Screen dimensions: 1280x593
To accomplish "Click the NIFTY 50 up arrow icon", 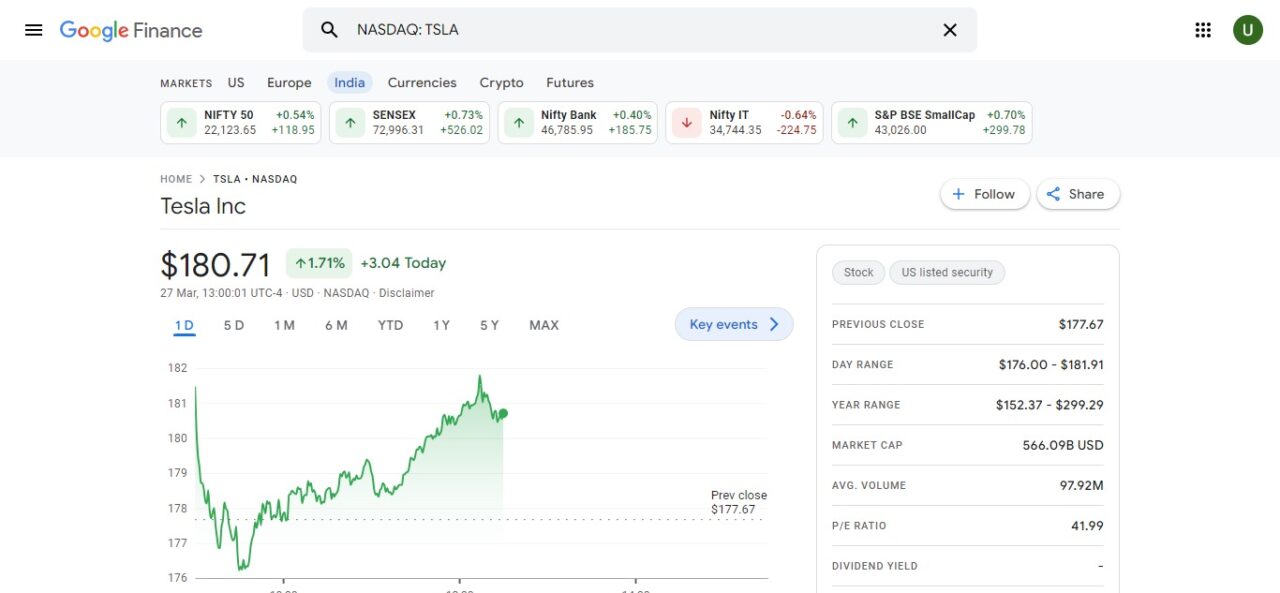I will coord(181,123).
